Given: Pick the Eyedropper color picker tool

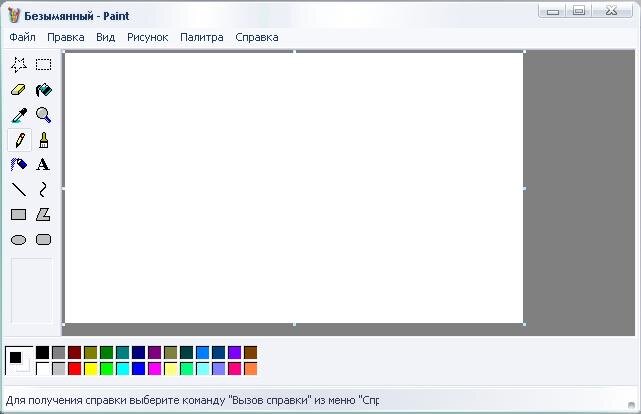Looking at the screenshot, I should pyautogui.click(x=18, y=115).
